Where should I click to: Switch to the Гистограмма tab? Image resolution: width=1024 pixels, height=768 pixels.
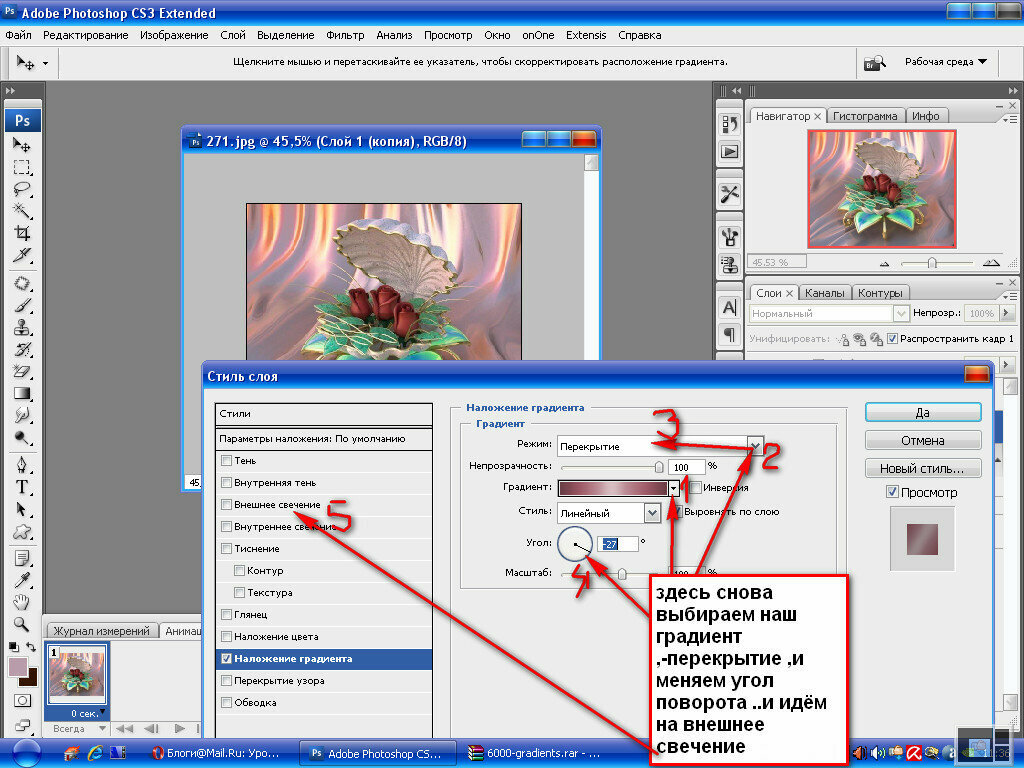pos(865,116)
